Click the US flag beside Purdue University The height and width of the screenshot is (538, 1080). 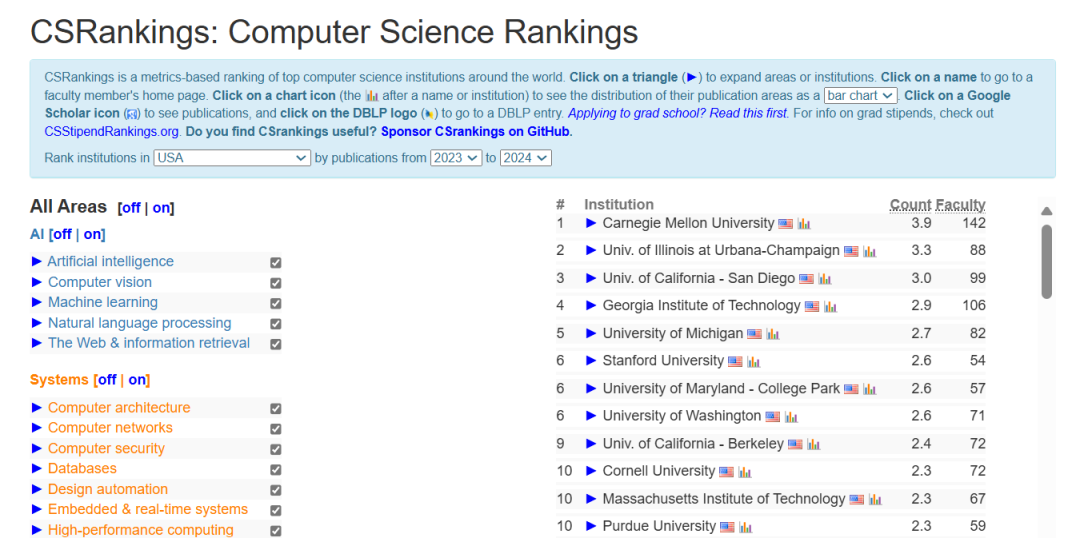pyautogui.click(x=727, y=527)
